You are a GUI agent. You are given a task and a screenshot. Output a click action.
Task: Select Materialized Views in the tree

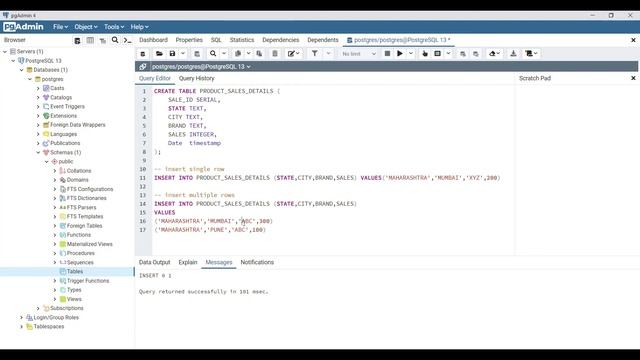click(x=89, y=244)
